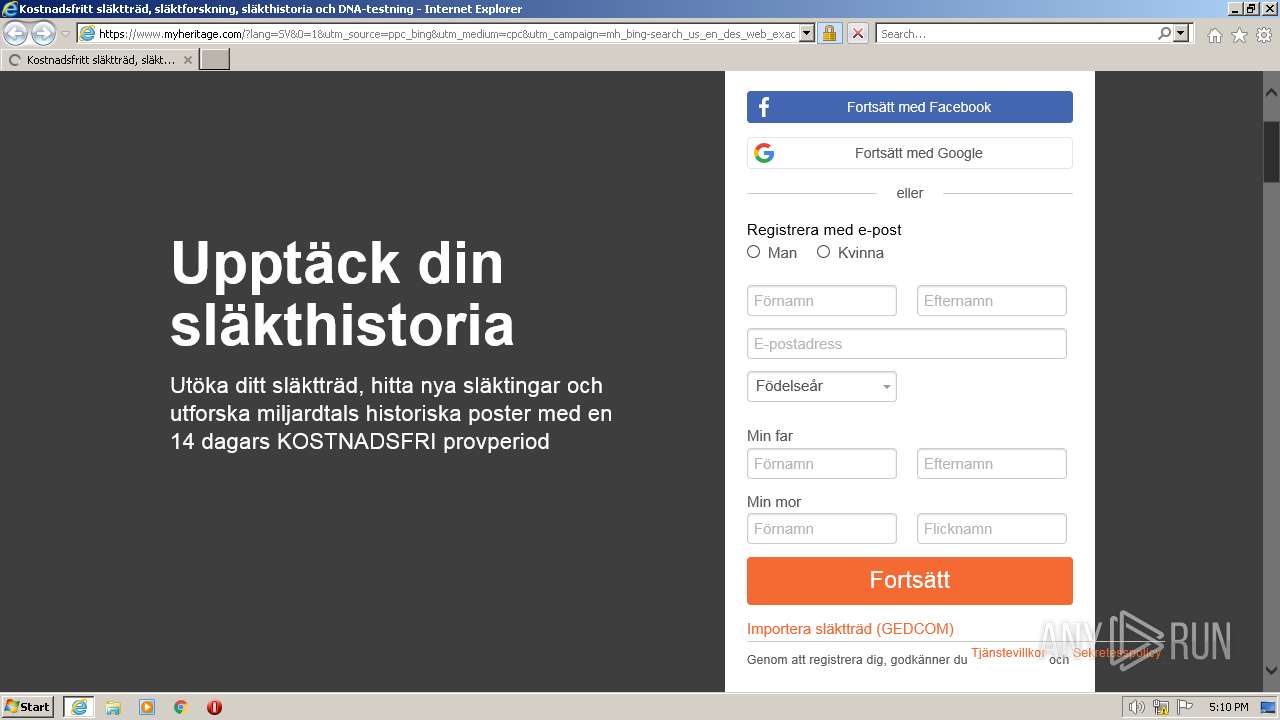Click the page vertical scrollbar thumb

[1271, 151]
